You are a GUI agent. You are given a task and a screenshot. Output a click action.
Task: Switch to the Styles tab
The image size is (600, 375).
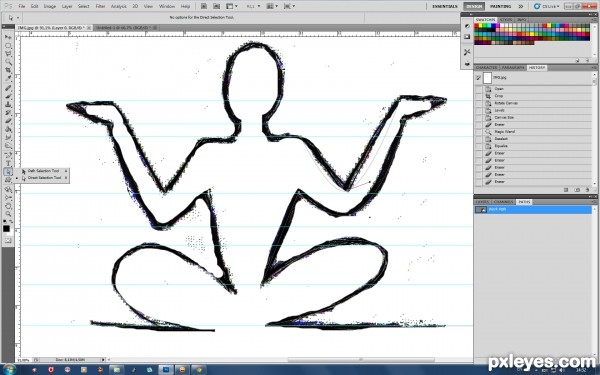(x=505, y=20)
